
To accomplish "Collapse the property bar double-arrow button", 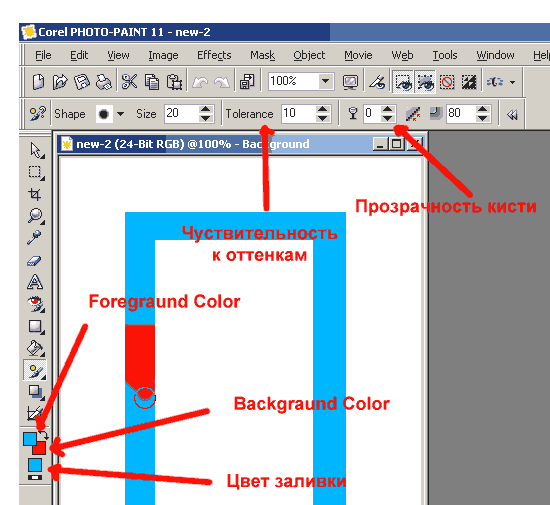I will [512, 114].
